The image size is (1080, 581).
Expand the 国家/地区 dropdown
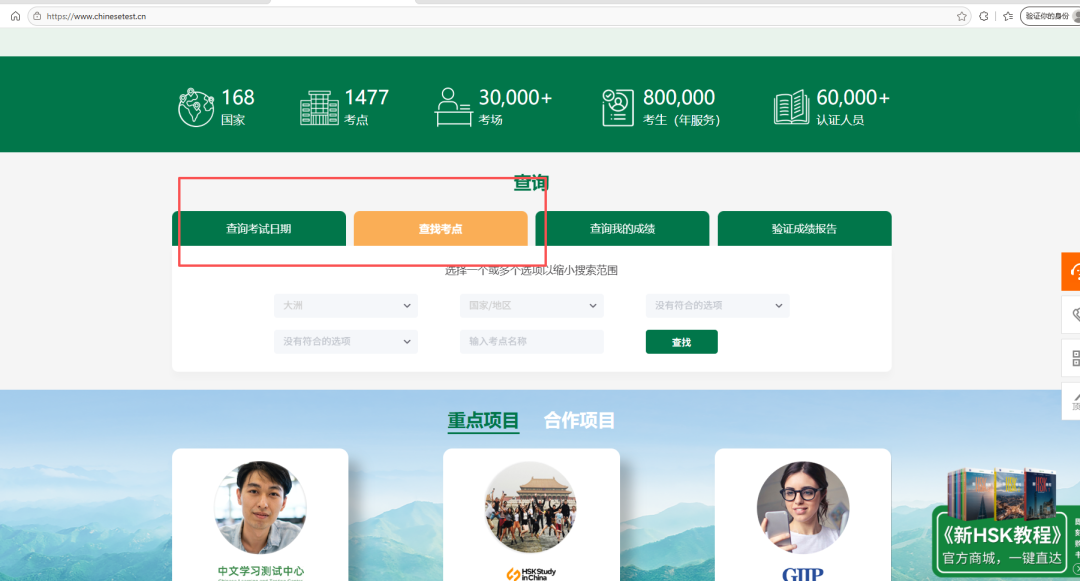[532, 306]
